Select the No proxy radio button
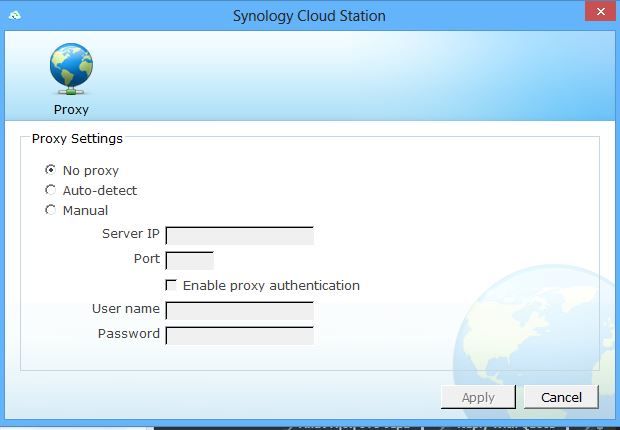This screenshot has height=430, width=620. pos(51,170)
